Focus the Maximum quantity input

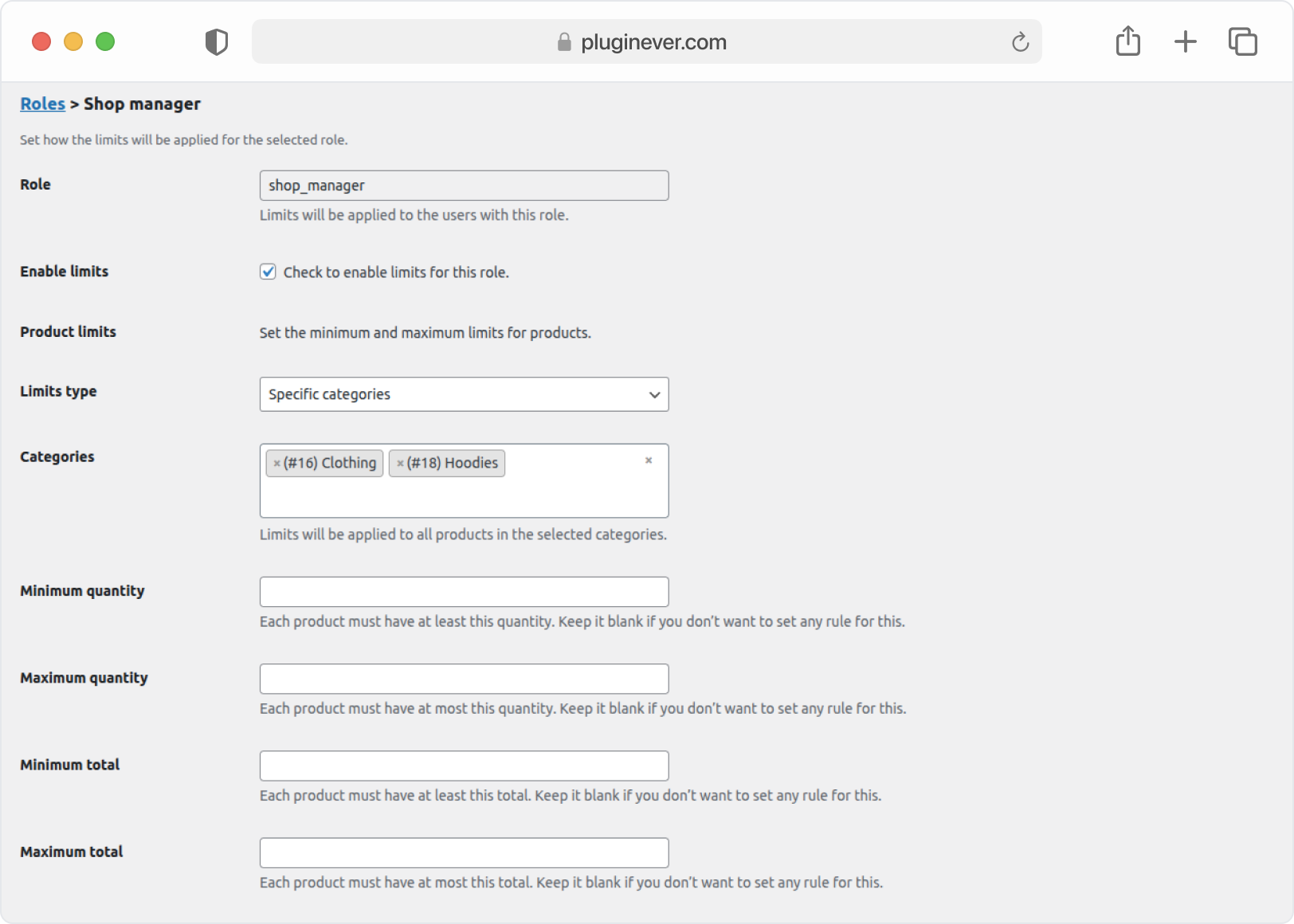click(x=464, y=679)
